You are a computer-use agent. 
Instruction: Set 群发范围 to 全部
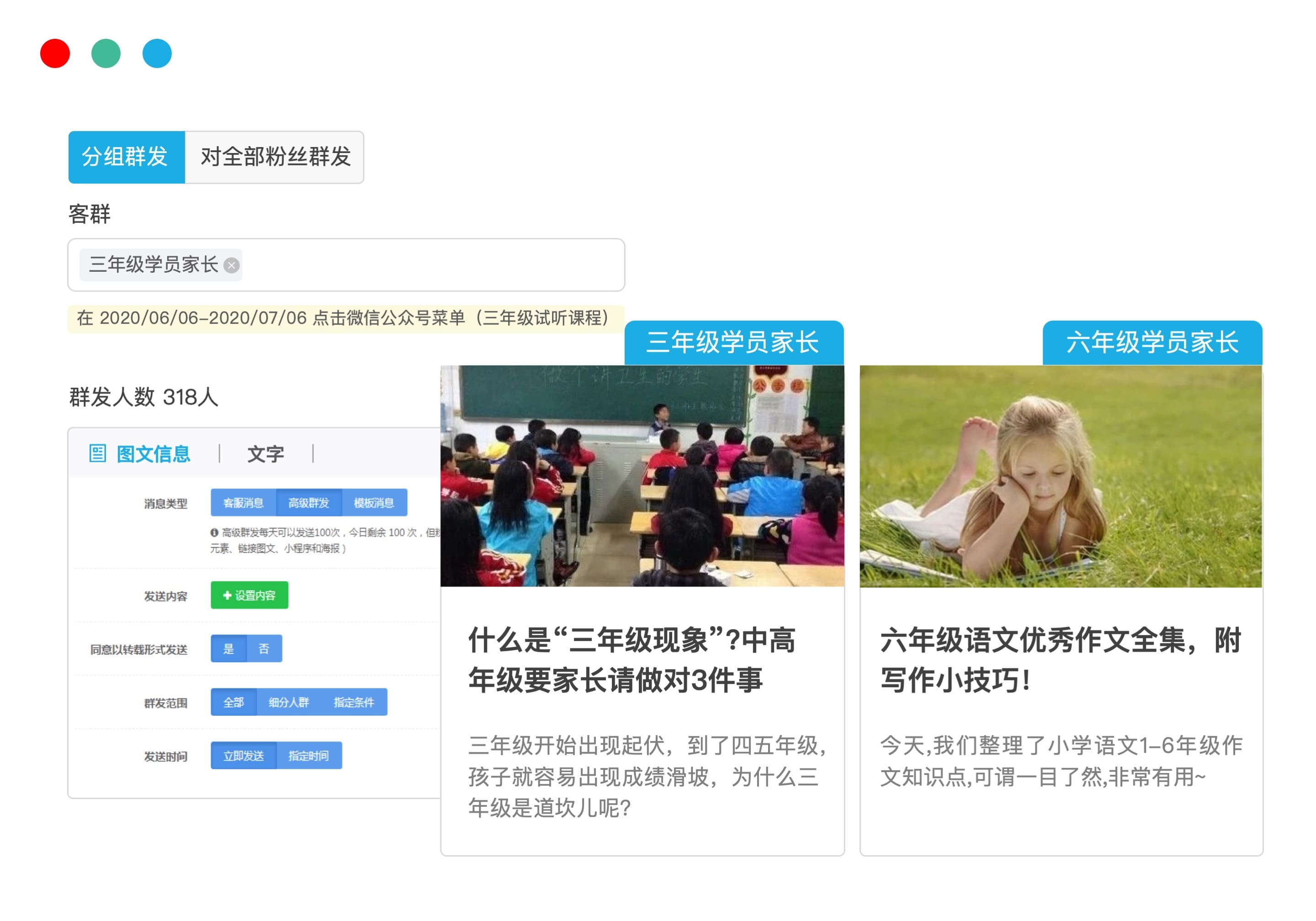[x=234, y=702]
